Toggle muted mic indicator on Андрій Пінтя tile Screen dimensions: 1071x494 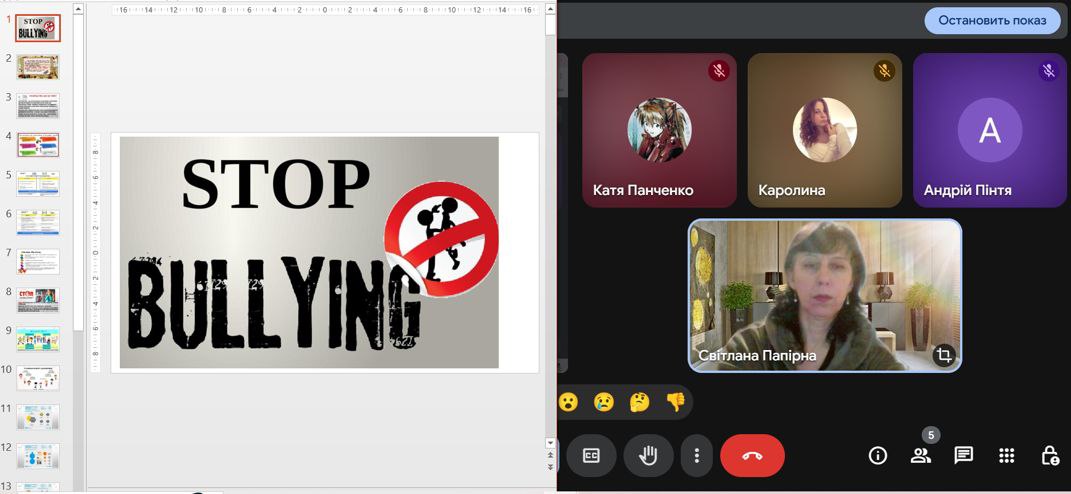pos(1048,71)
